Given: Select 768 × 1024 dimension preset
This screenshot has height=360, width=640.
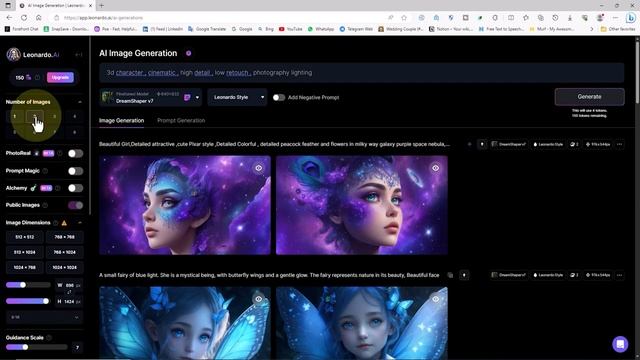Looking at the screenshot, I should coord(64,252).
